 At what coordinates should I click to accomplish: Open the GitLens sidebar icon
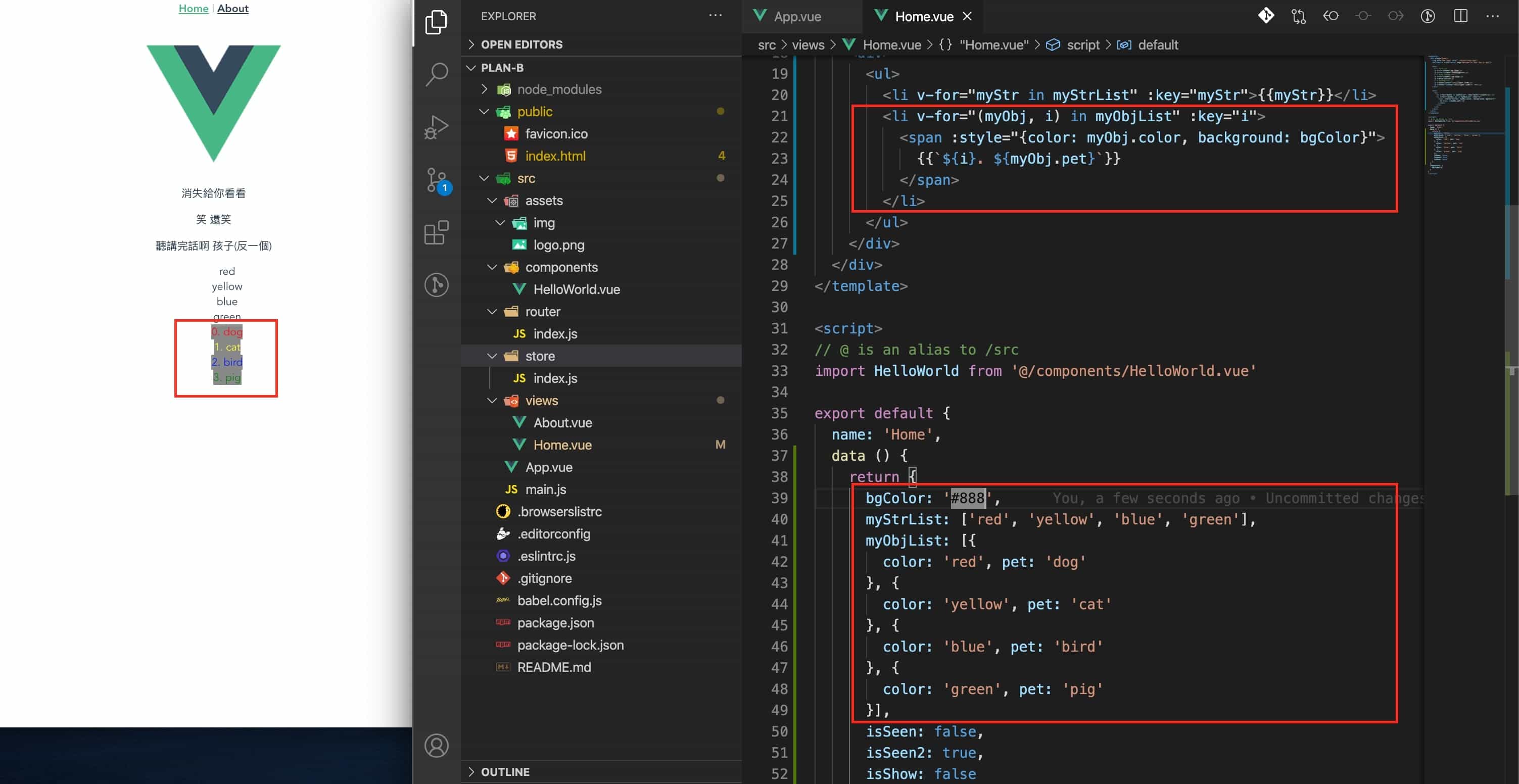click(x=437, y=285)
